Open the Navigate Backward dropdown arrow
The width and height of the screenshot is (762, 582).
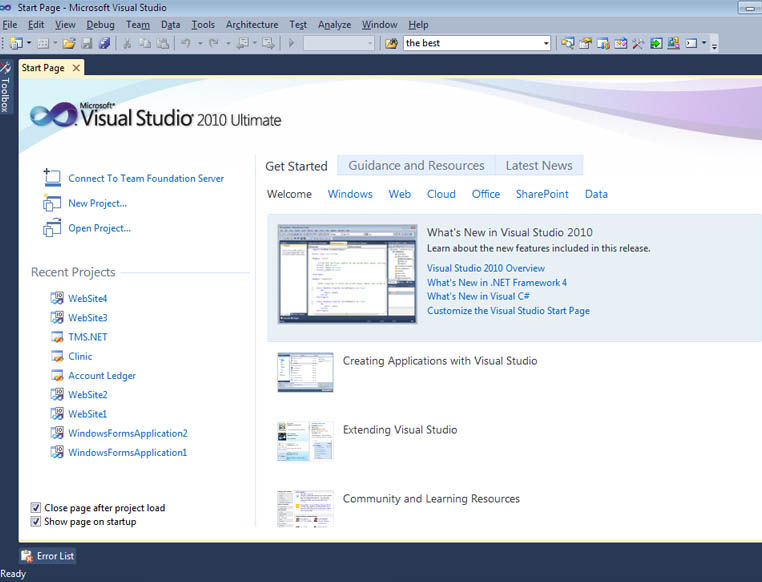255,43
